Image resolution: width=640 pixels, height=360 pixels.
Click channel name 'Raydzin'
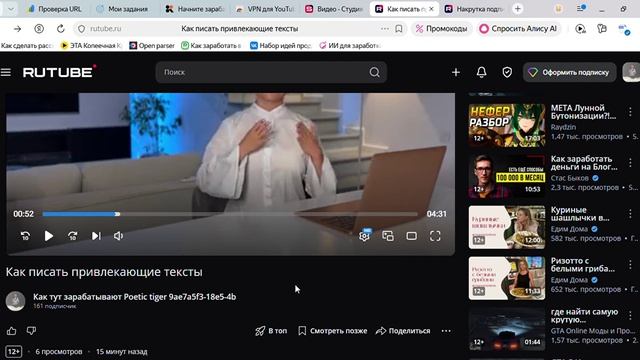(x=563, y=127)
